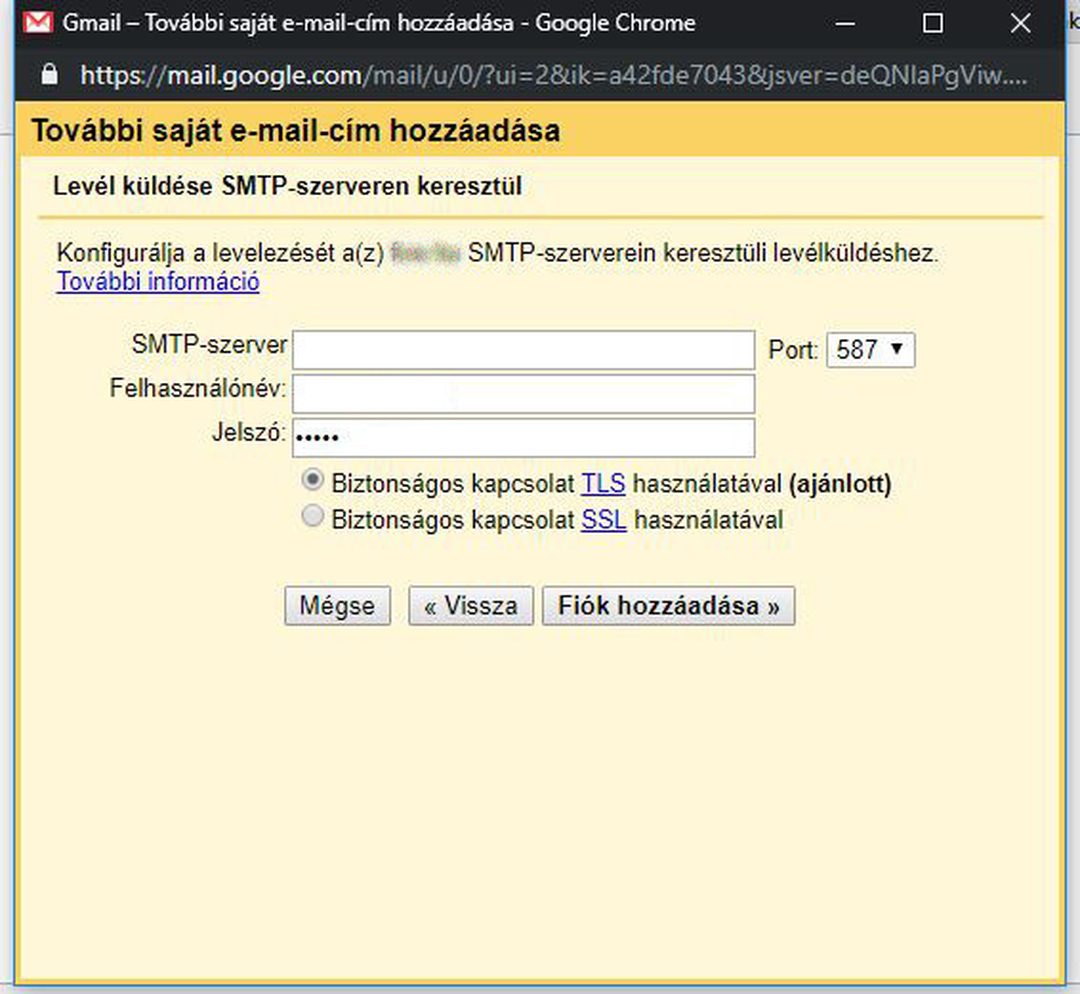
Task: Click the Felhasználónév input field
Action: (x=523, y=394)
